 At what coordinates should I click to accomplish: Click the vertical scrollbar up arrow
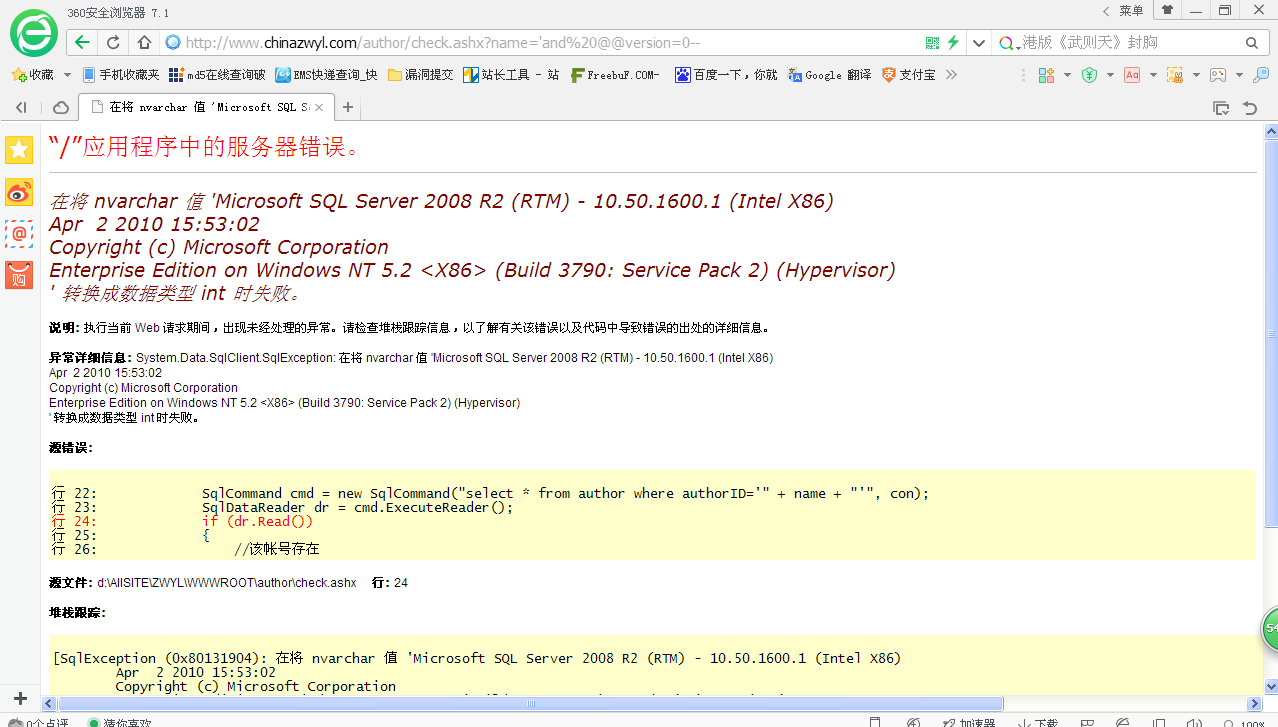click(x=1270, y=131)
